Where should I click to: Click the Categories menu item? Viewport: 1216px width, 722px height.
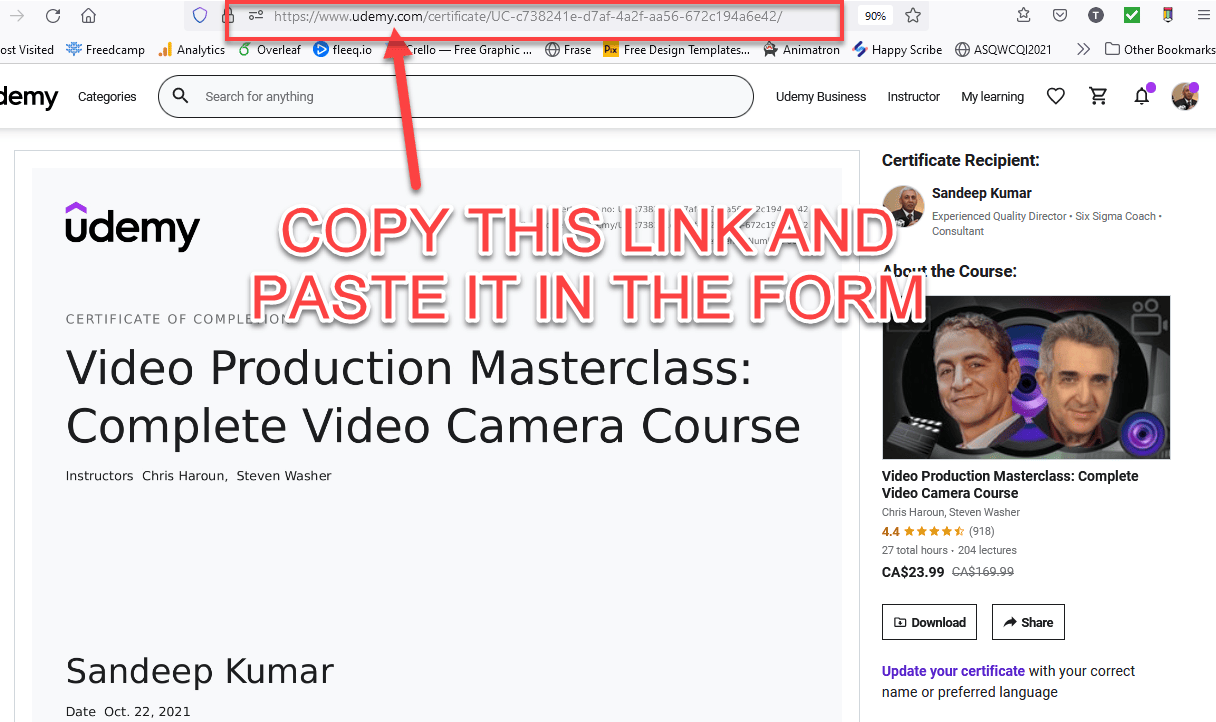(x=107, y=96)
